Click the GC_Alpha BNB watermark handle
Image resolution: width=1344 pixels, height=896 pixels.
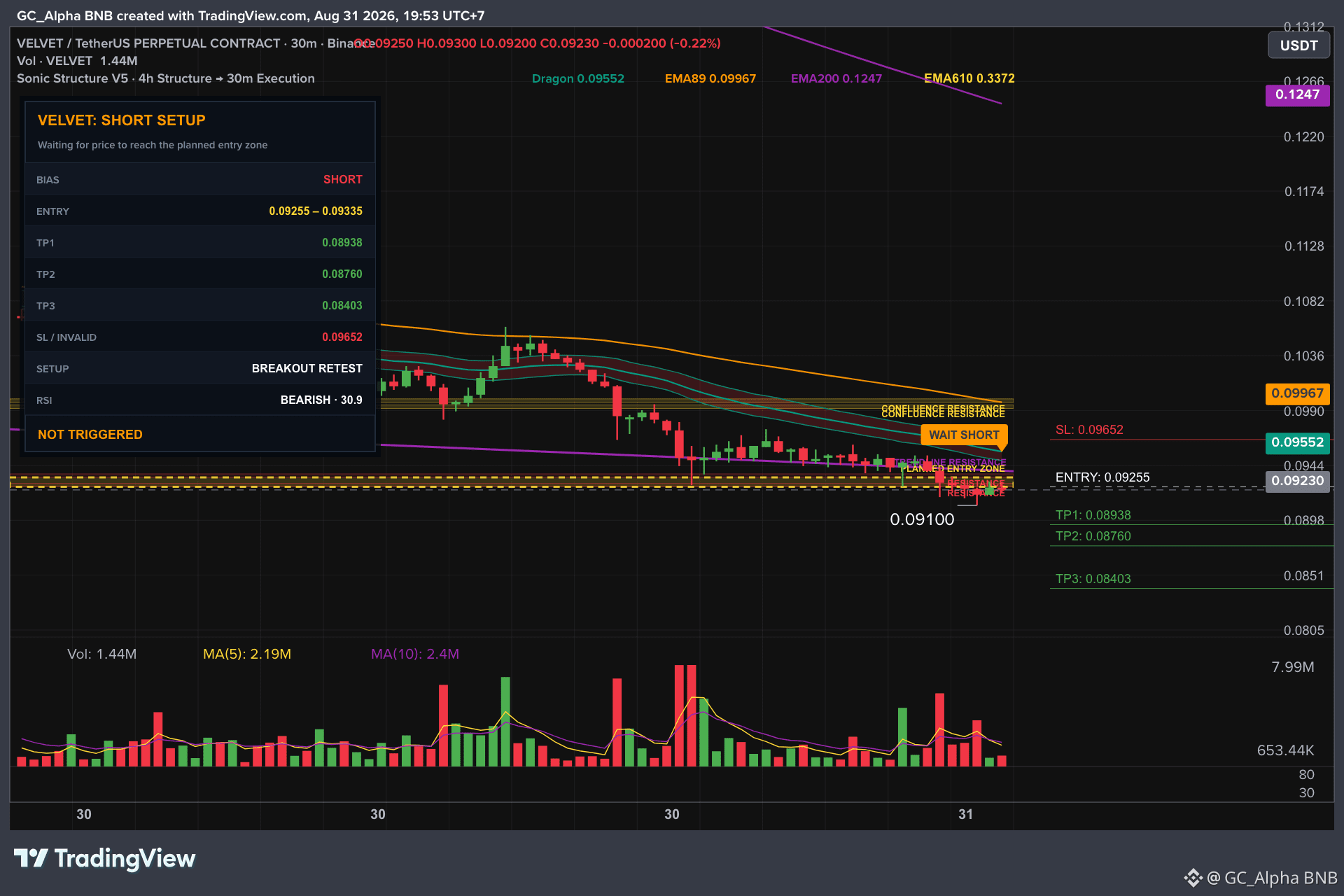[x=1261, y=878]
